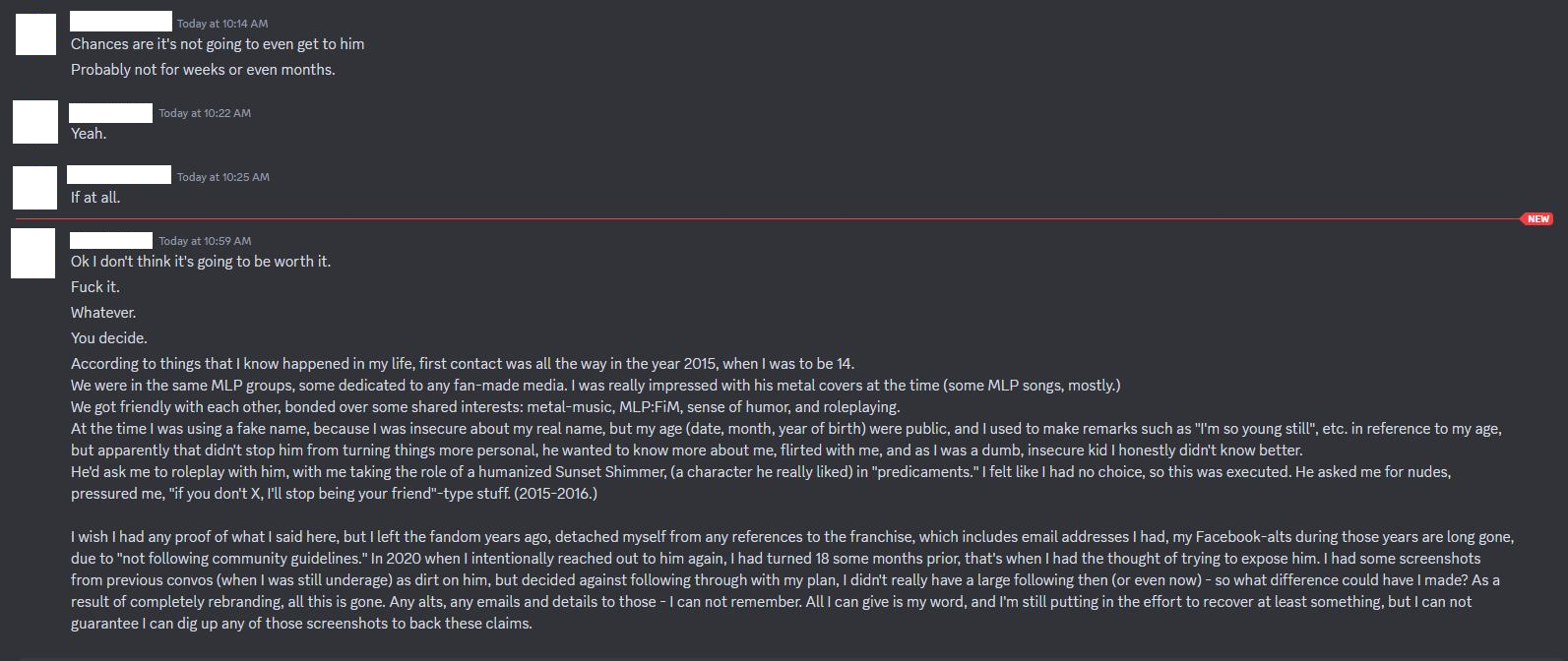
Task: Click the 'Whatever.' message line
Action: [103, 313]
